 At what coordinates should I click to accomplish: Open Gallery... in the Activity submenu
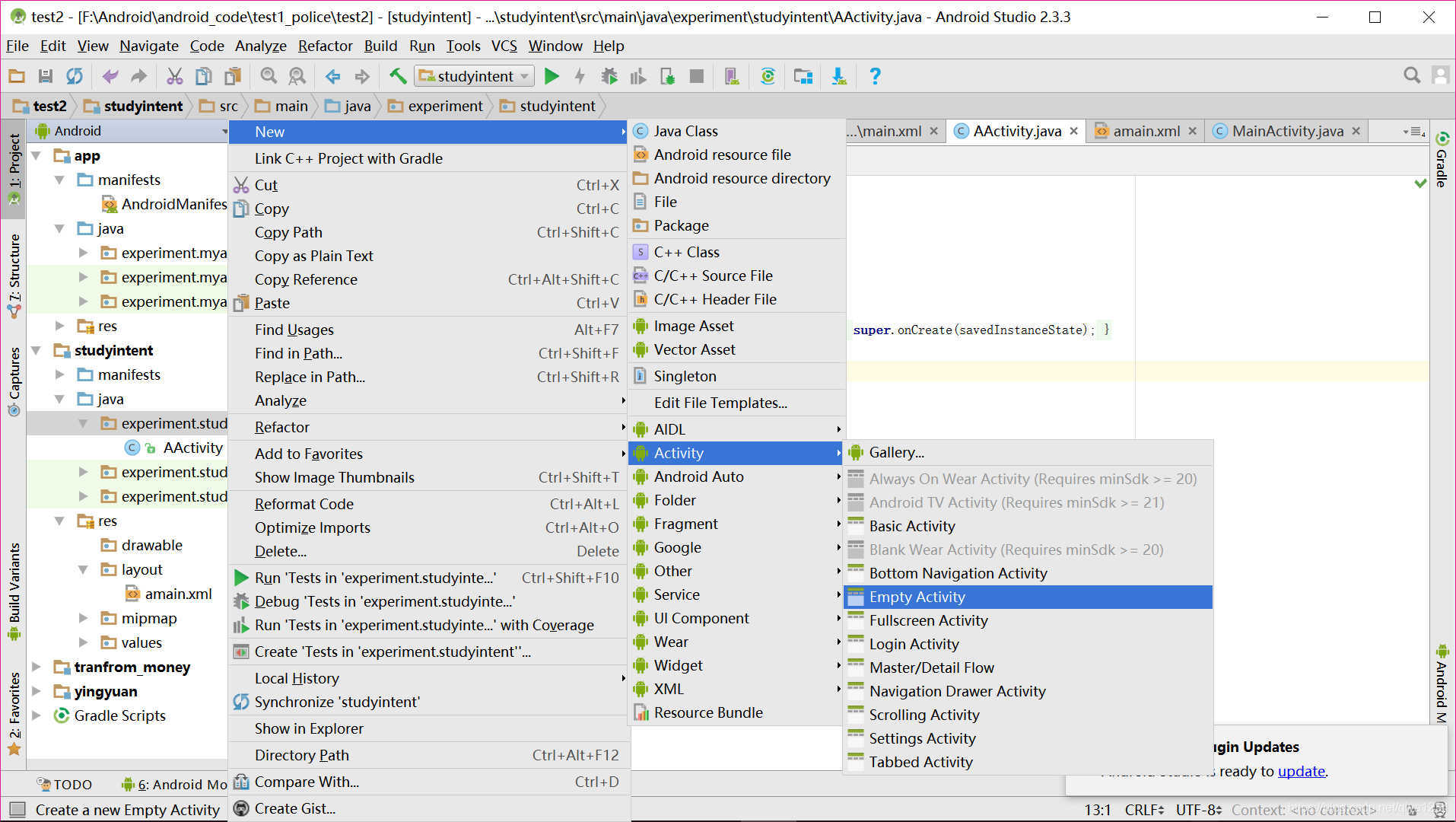pos(1028,453)
